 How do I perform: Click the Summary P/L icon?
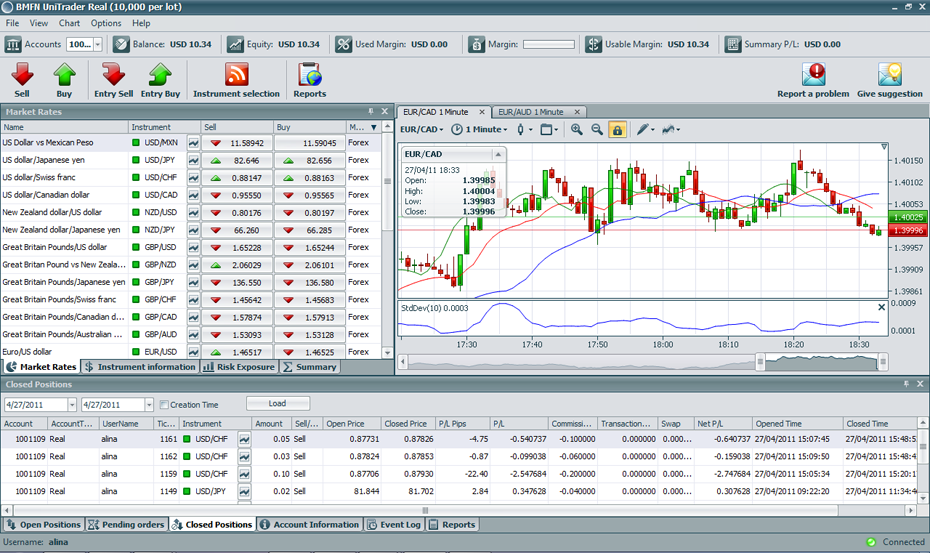pyautogui.click(x=733, y=45)
